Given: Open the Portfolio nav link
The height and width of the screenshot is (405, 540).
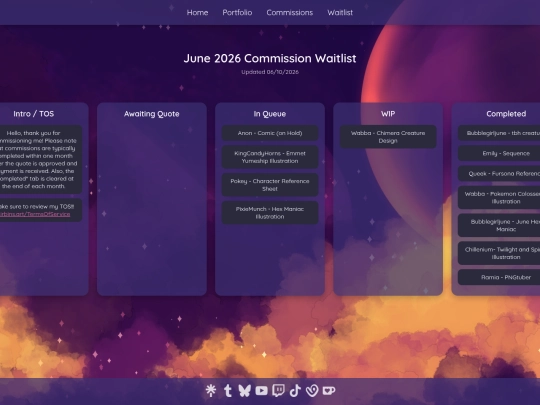Looking at the screenshot, I should click(x=237, y=13).
